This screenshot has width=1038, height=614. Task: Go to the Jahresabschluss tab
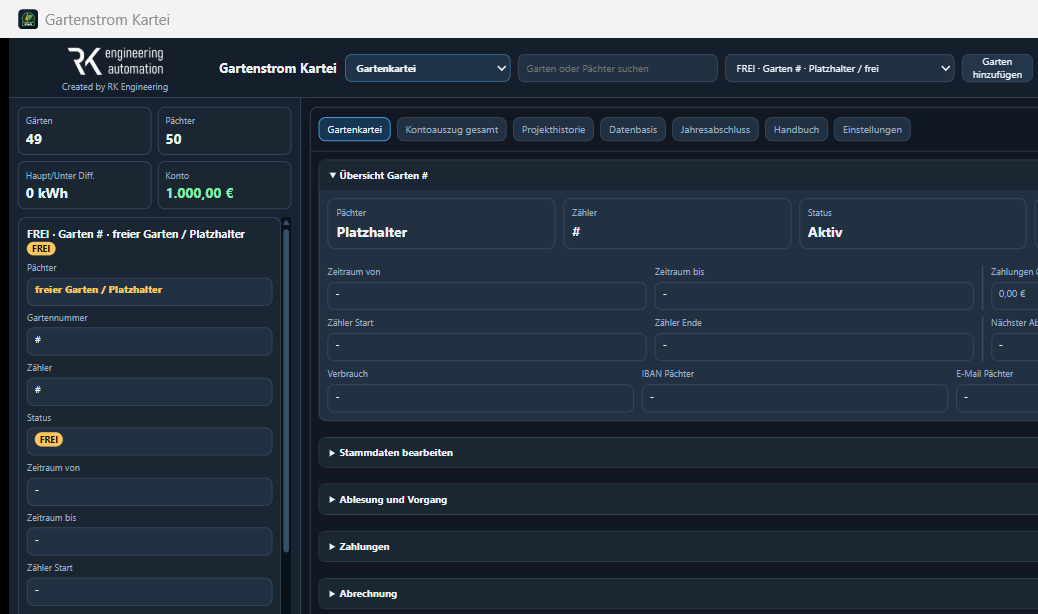tap(715, 130)
